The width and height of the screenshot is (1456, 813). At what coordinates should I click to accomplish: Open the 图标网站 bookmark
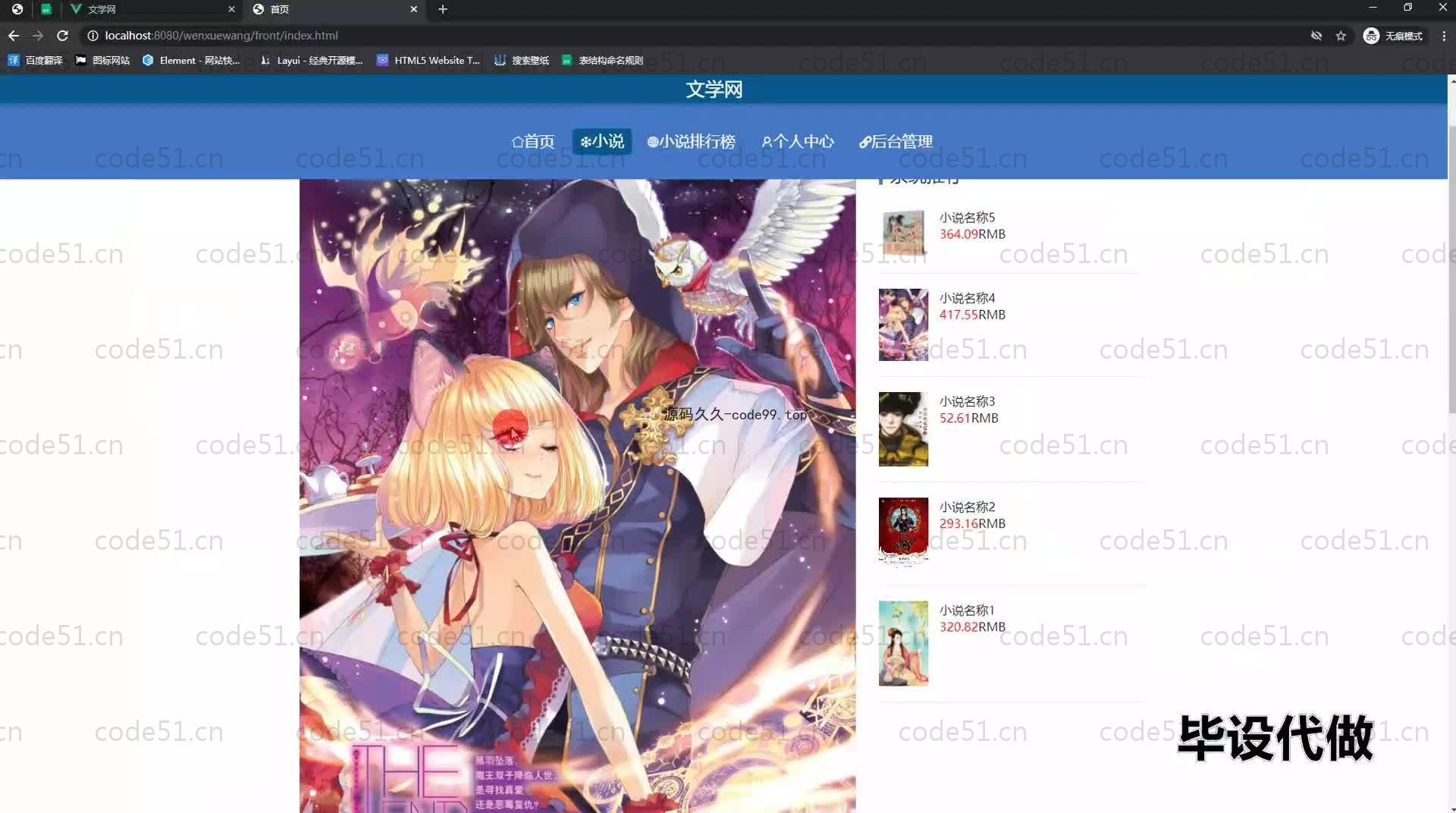pos(102,60)
